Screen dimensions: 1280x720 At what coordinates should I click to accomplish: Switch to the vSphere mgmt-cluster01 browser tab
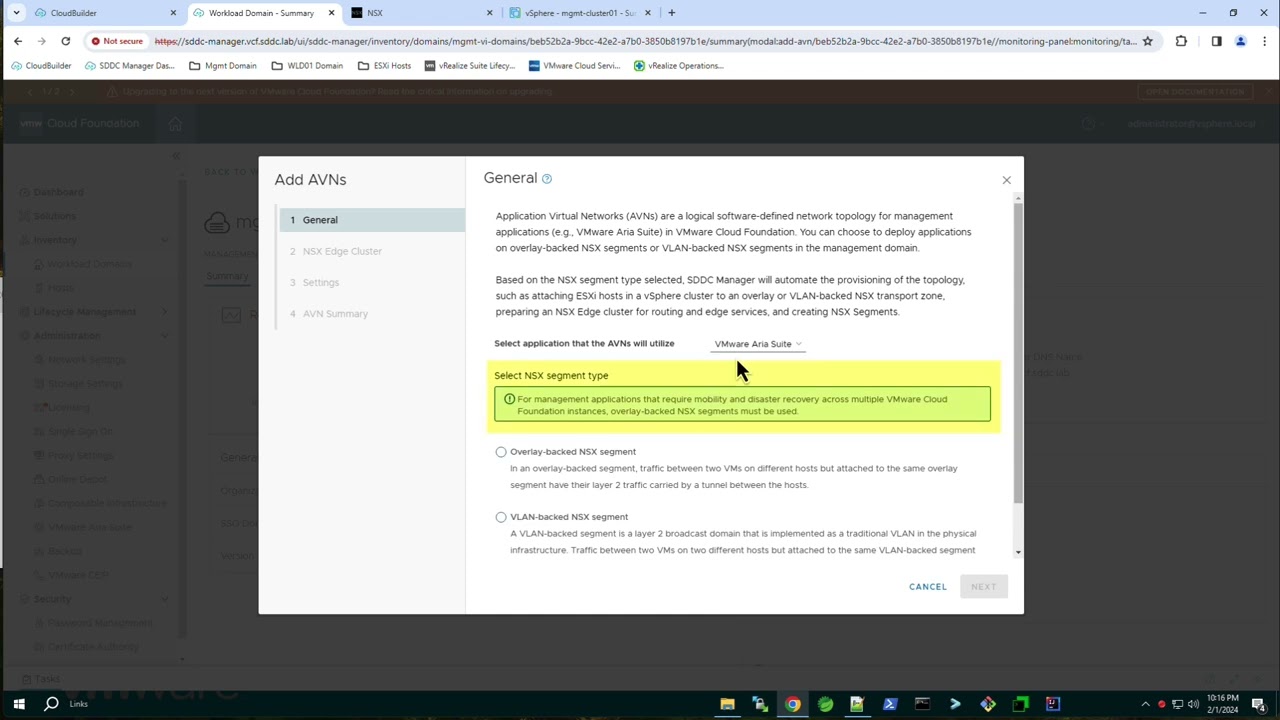pos(580,13)
